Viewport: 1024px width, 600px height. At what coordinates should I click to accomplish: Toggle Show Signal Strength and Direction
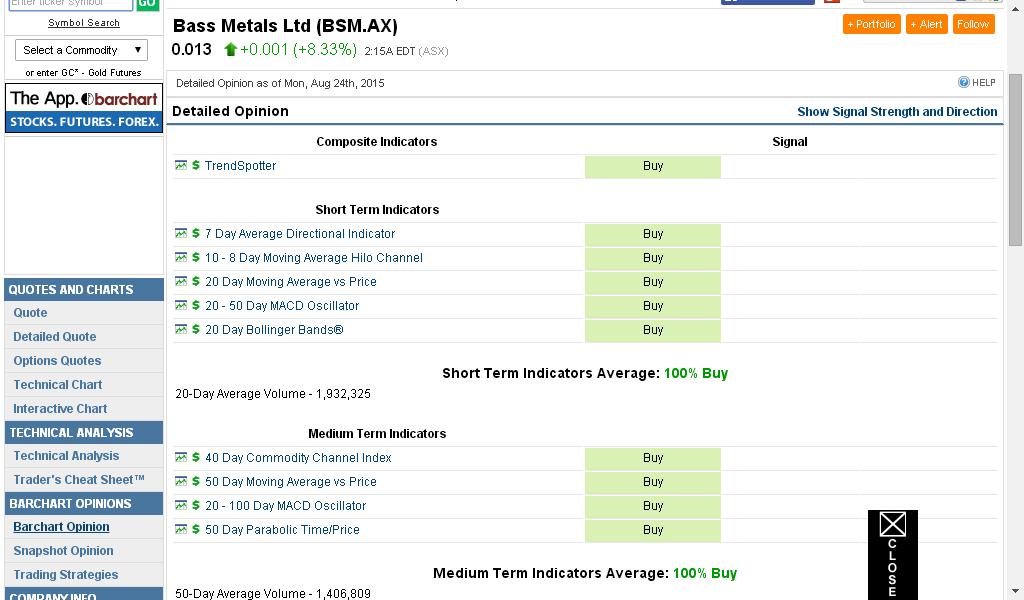pyautogui.click(x=897, y=112)
